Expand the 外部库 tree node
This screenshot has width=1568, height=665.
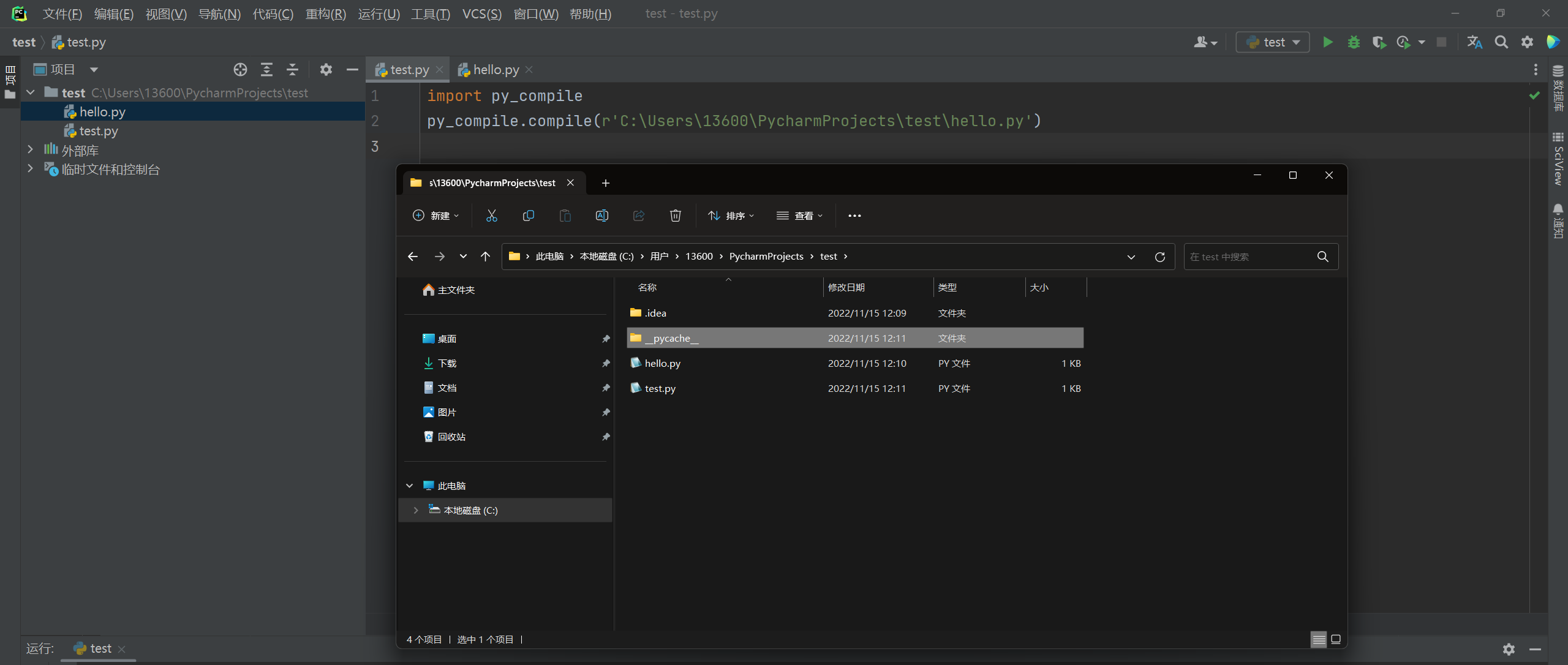pyautogui.click(x=30, y=150)
